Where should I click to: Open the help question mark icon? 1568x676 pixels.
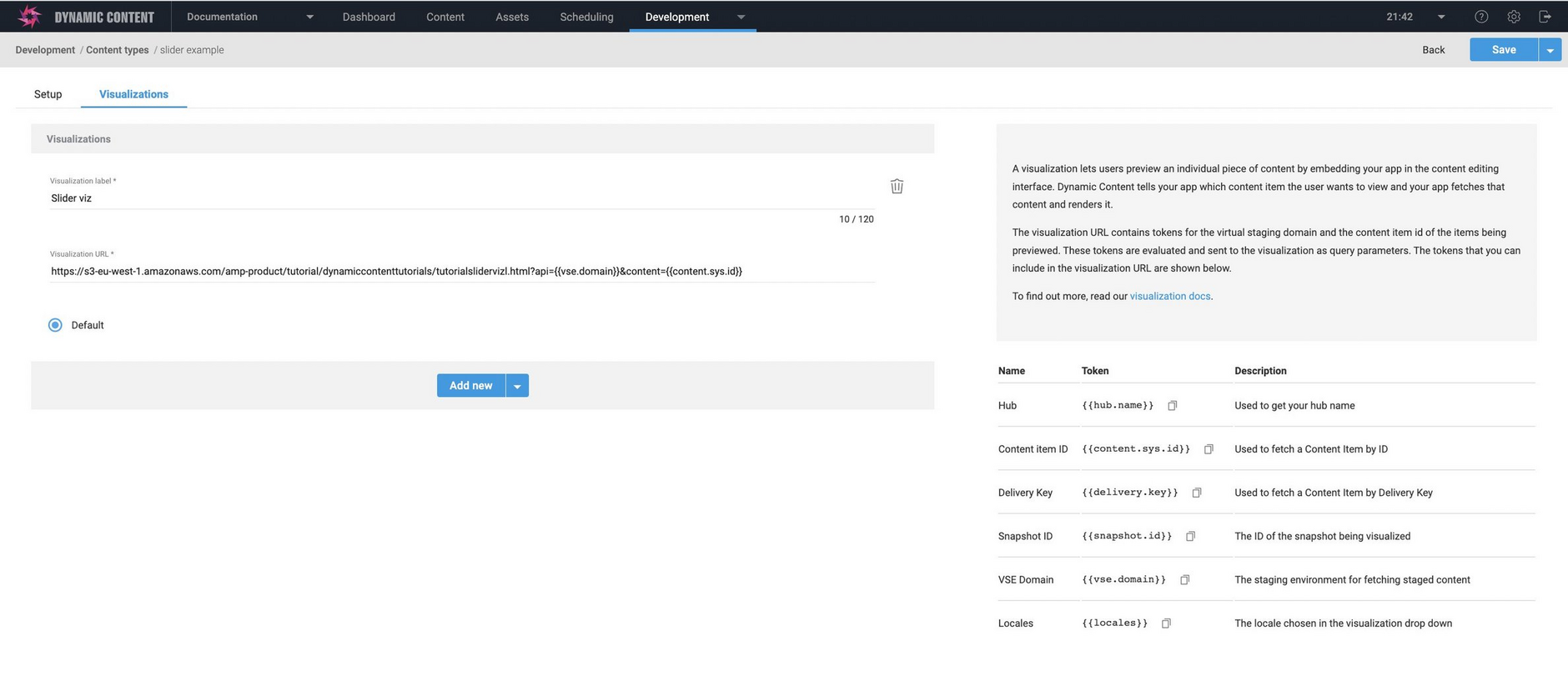[1481, 17]
